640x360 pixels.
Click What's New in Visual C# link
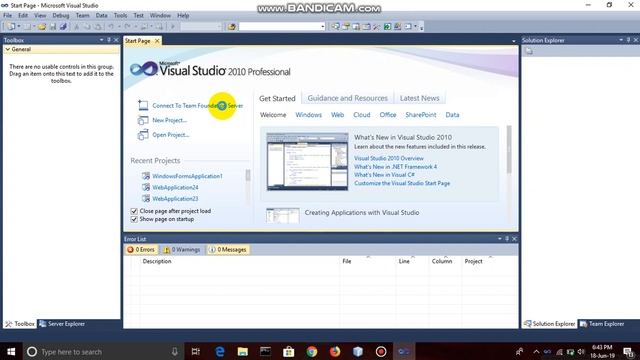pos(384,175)
